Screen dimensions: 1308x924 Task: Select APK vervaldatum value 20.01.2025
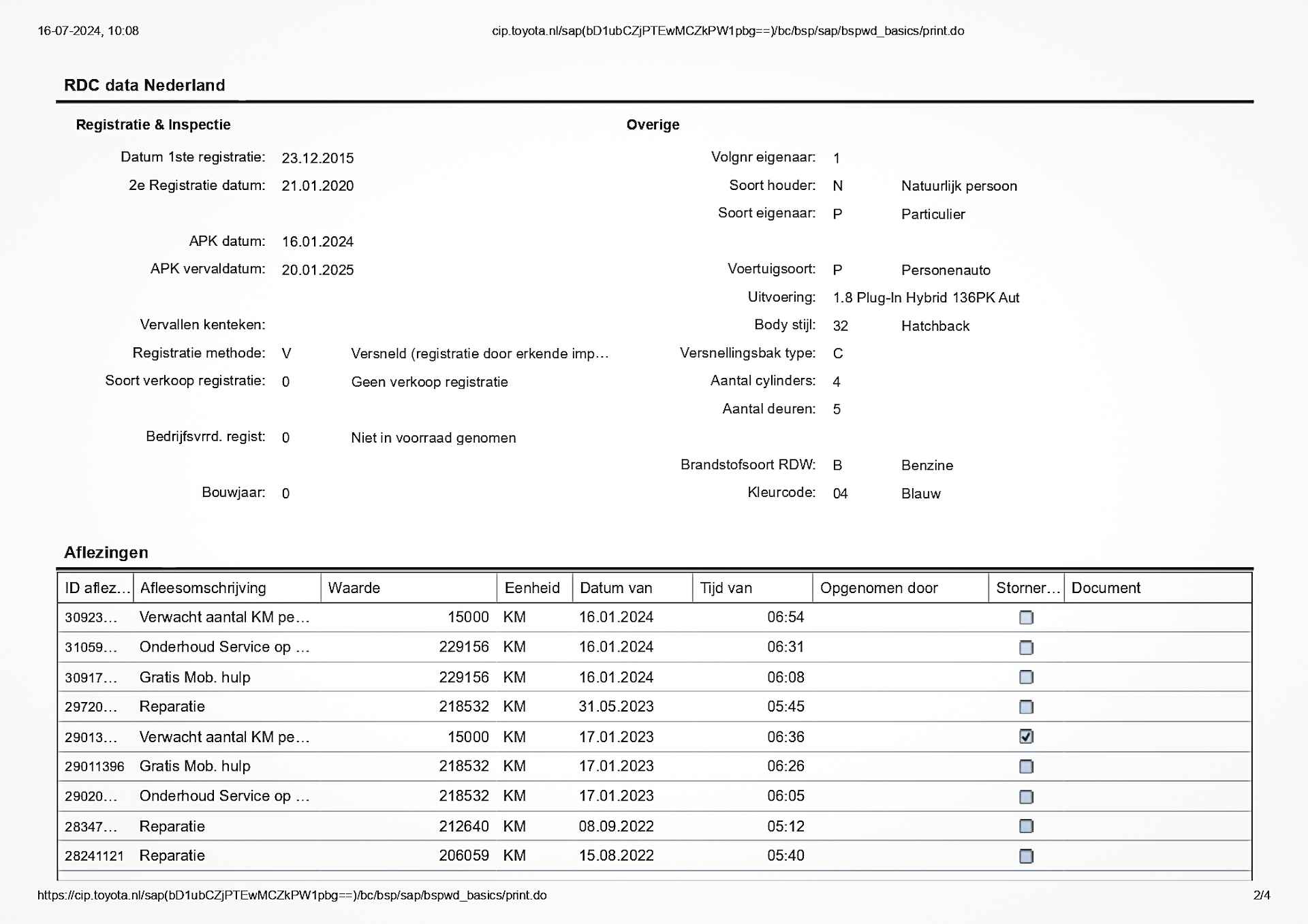point(317,270)
